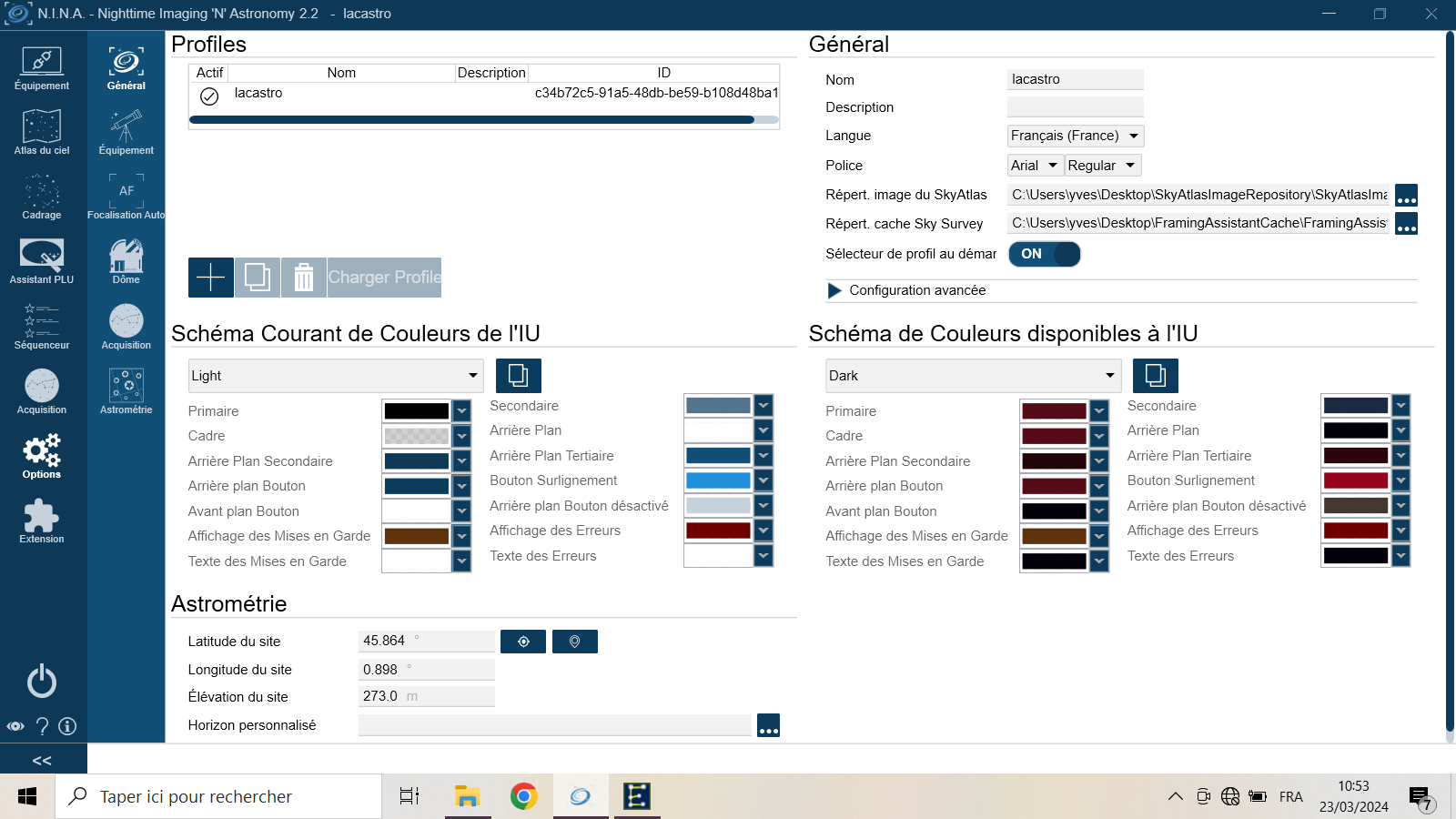1456x819 pixels.
Task: Open the Séquenceur panel
Action: tap(42, 327)
